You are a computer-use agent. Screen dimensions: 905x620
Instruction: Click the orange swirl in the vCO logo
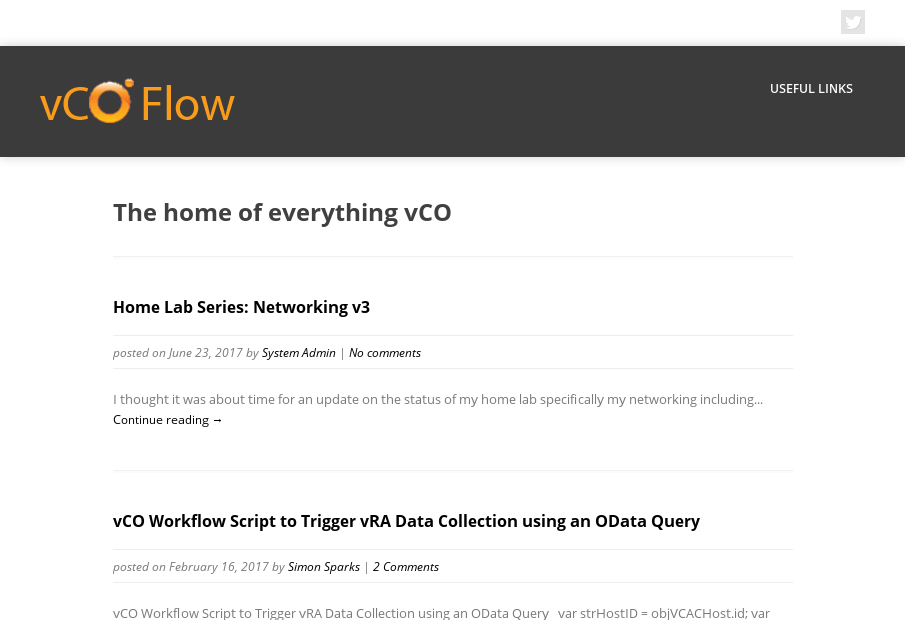point(112,101)
